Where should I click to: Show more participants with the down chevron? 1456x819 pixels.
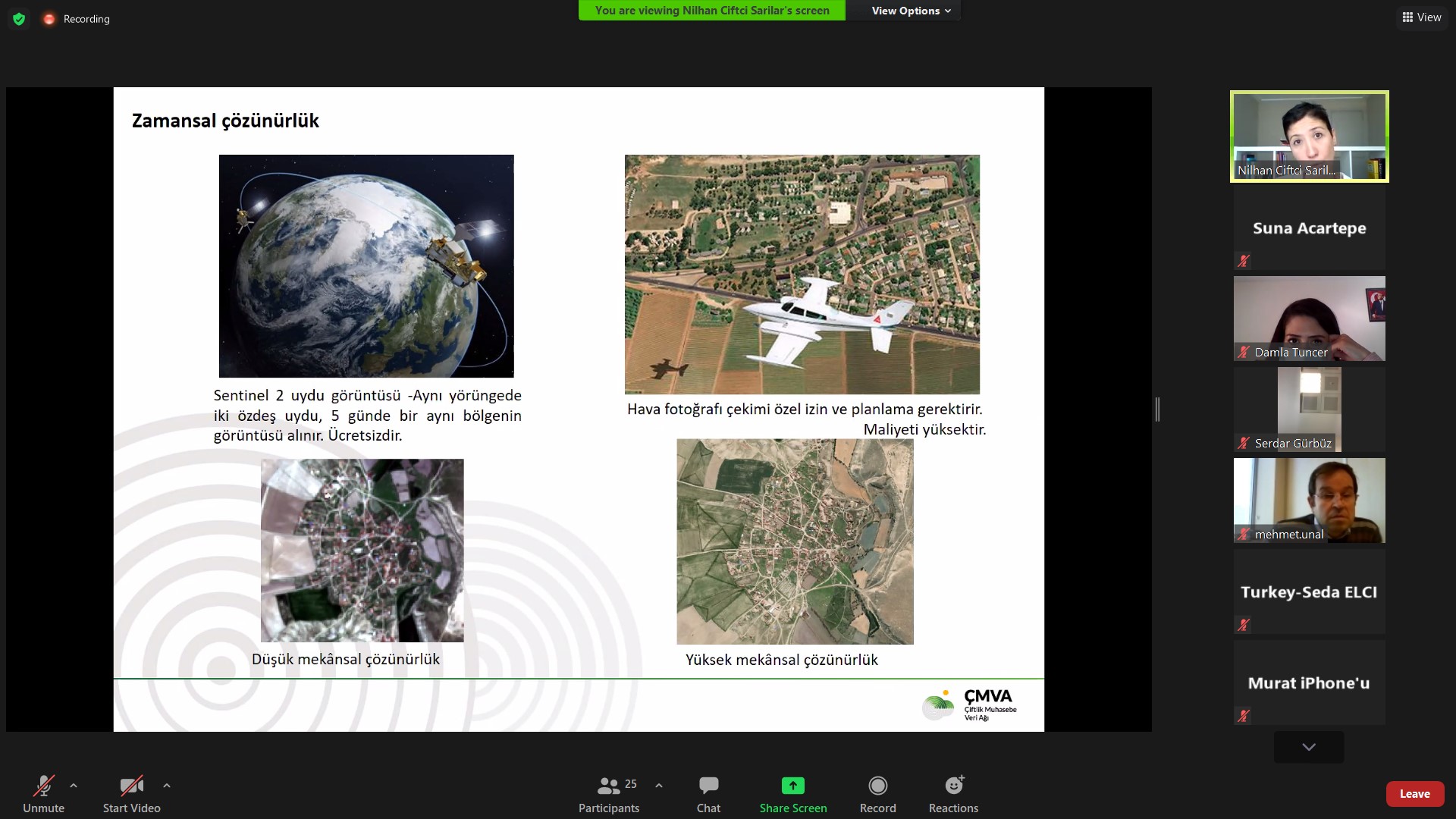tap(1309, 747)
